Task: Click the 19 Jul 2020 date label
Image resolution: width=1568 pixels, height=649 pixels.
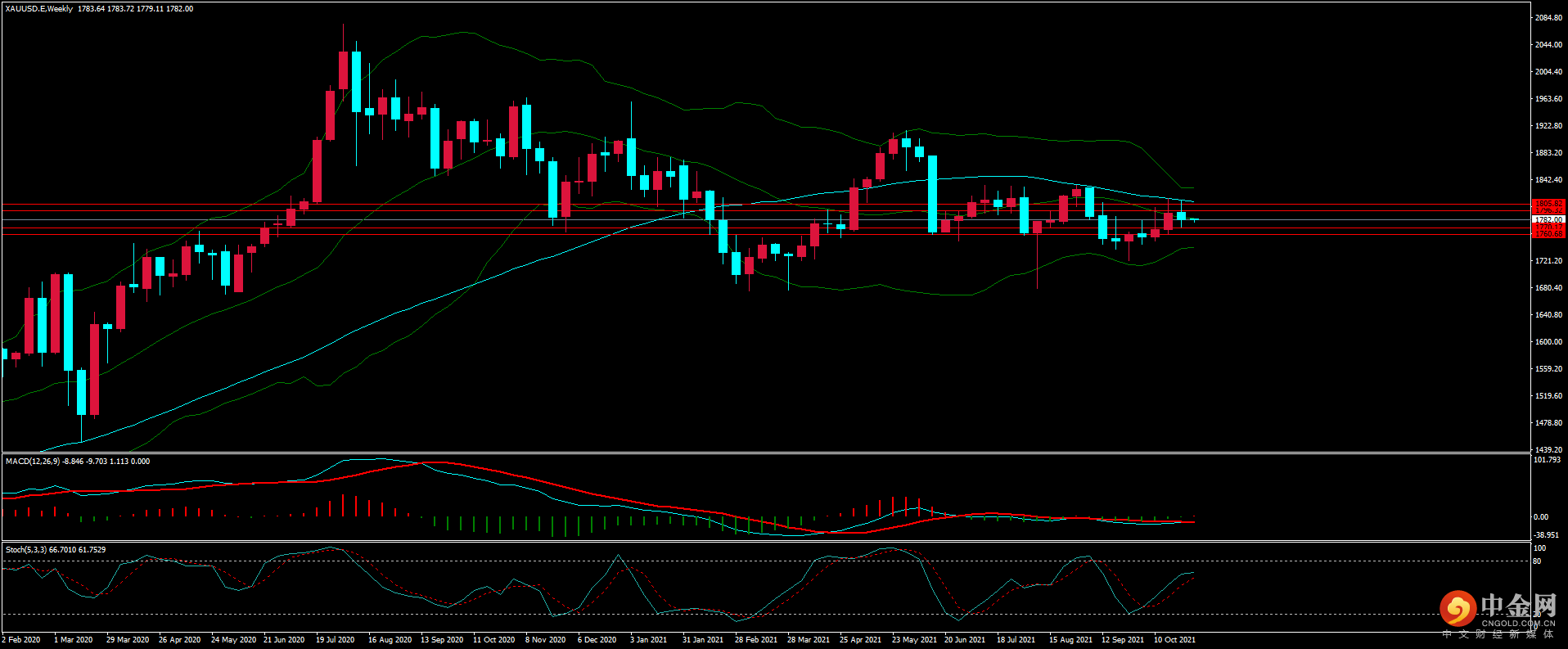Action: click(x=336, y=640)
